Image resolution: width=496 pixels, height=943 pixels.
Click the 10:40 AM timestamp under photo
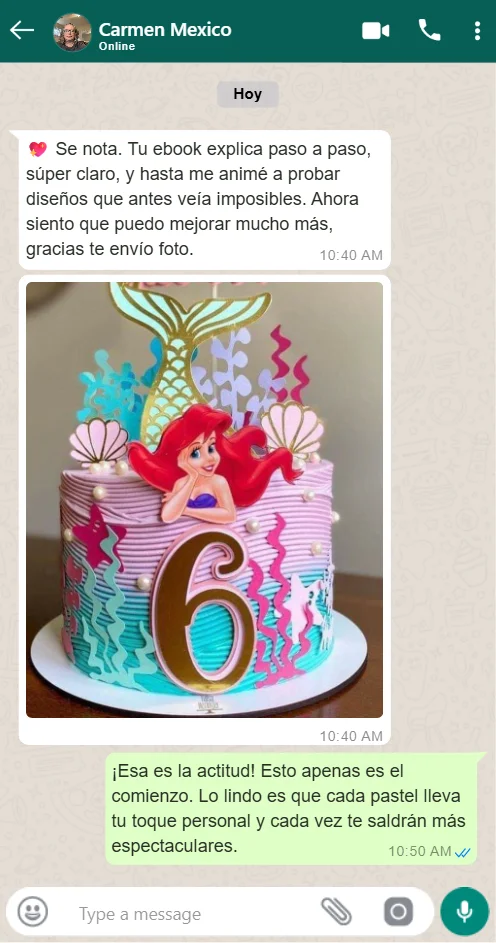pyautogui.click(x=351, y=736)
